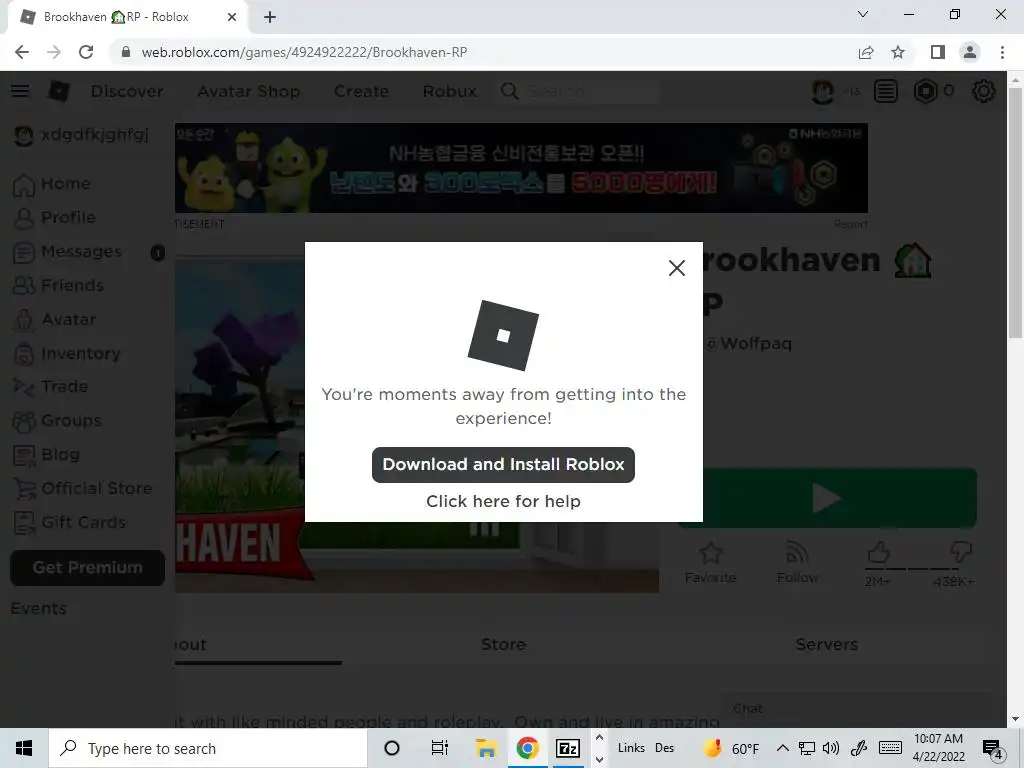Click the Korean NH advertisement banner
Image resolution: width=1024 pixels, height=768 pixels.
click(x=521, y=168)
